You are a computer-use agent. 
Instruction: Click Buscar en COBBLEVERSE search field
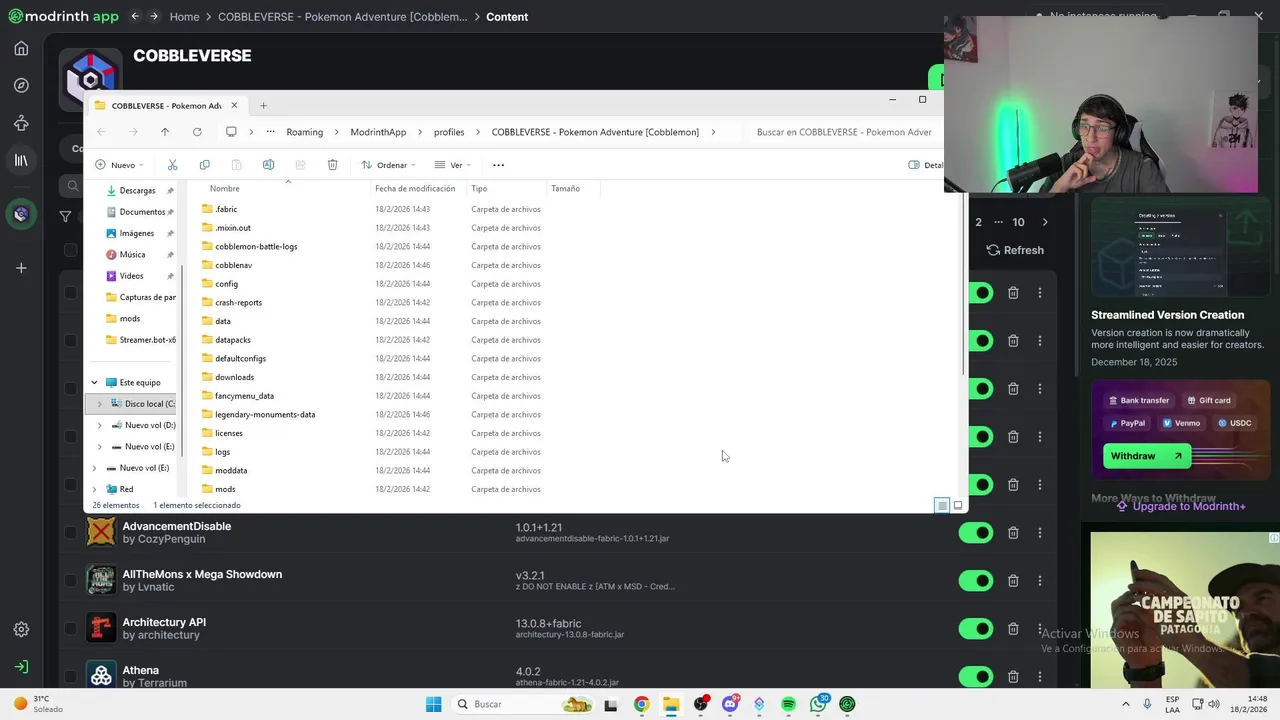(843, 132)
